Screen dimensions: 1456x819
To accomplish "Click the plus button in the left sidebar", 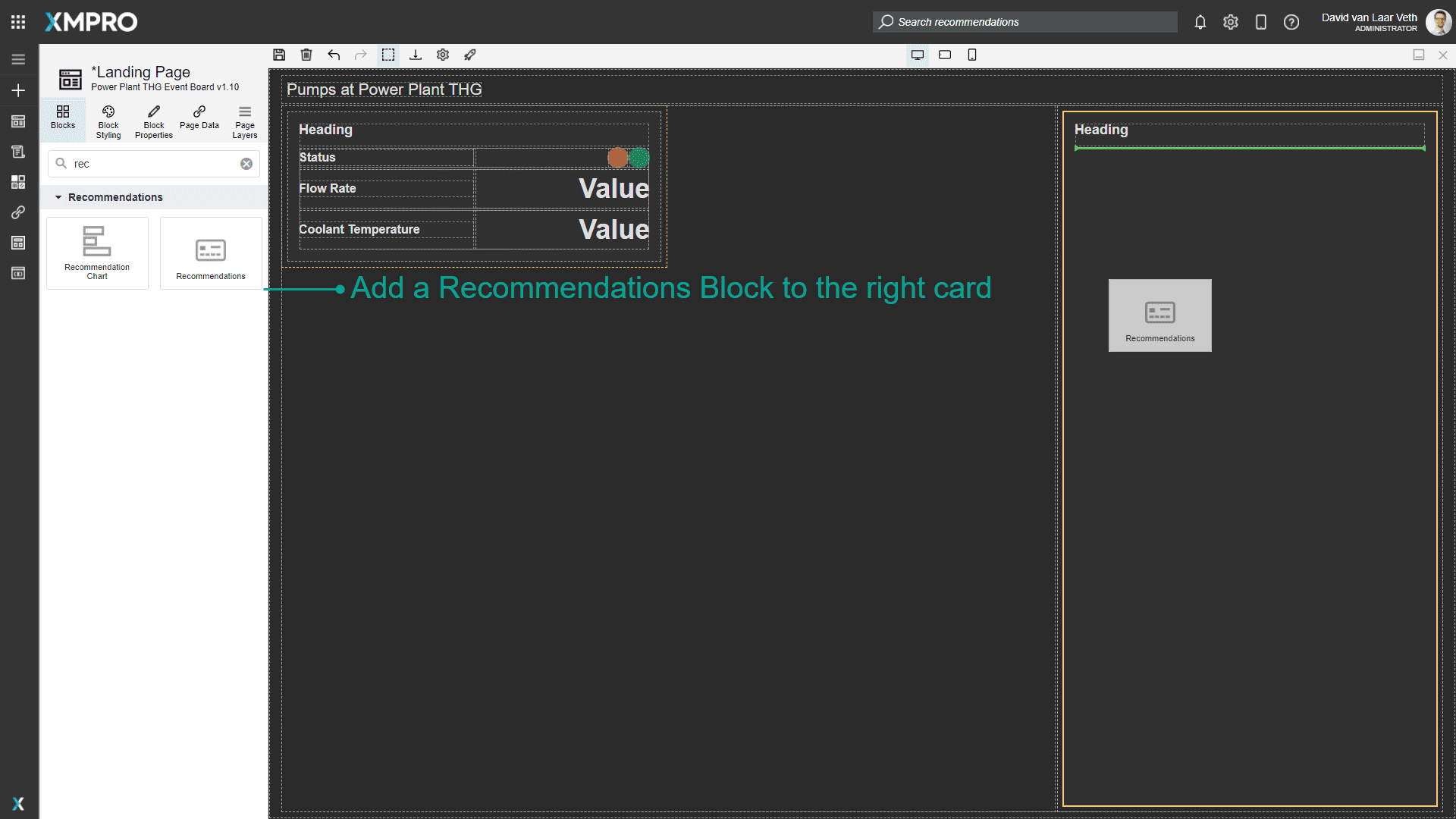I will click(18, 90).
